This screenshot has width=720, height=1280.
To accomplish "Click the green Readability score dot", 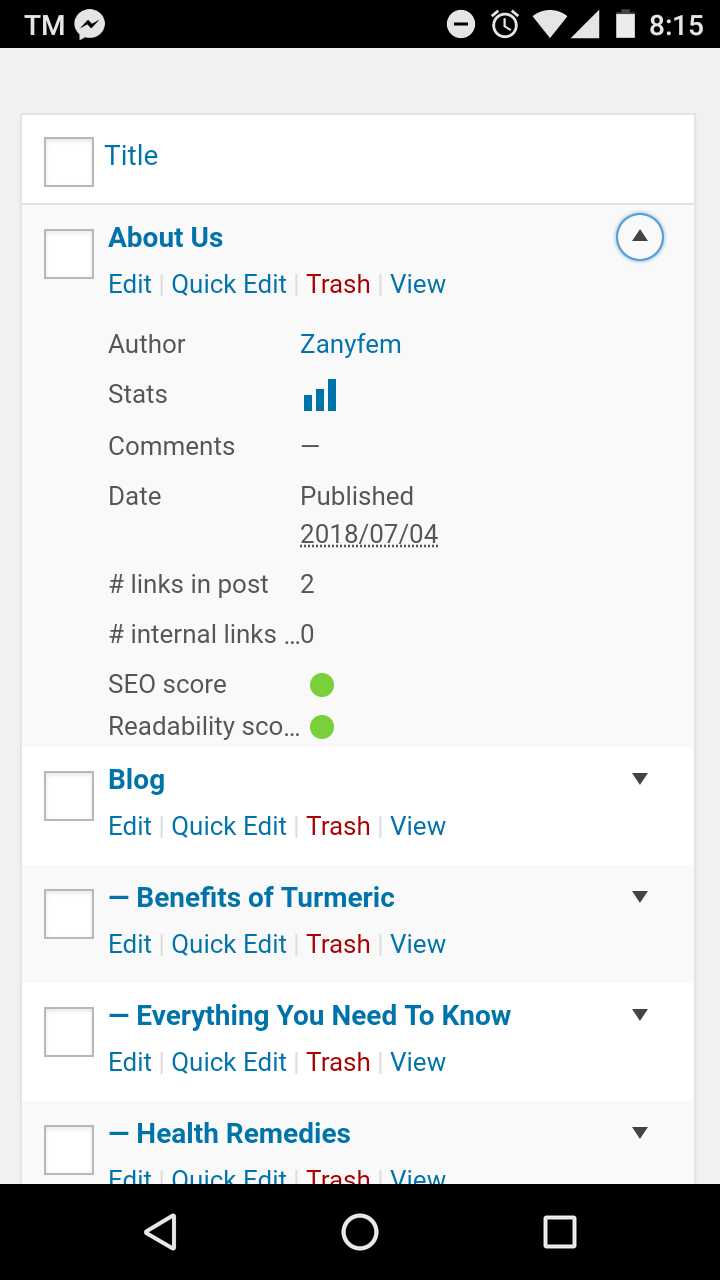I will [321, 727].
